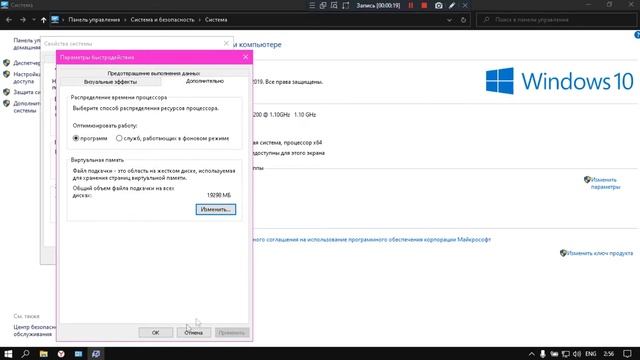This screenshot has height=360, width=640.
Task: Show hidden system tray icons
Action: 531,354
